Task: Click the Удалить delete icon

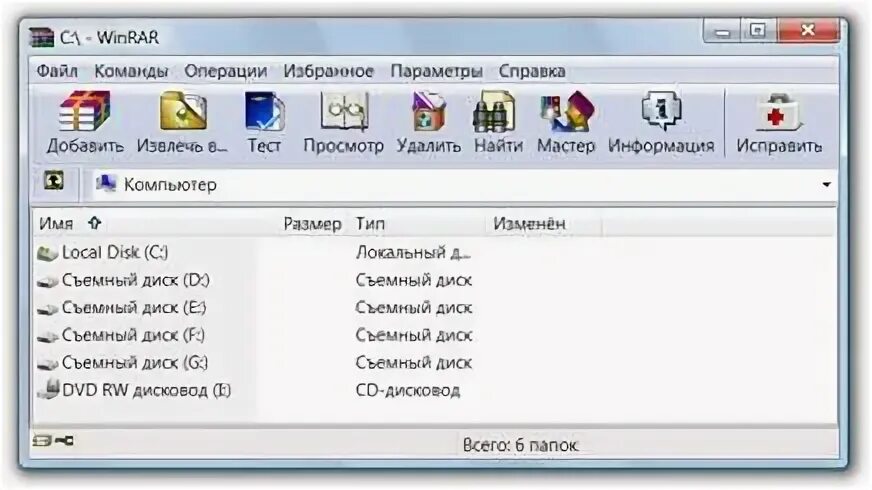Action: click(428, 122)
